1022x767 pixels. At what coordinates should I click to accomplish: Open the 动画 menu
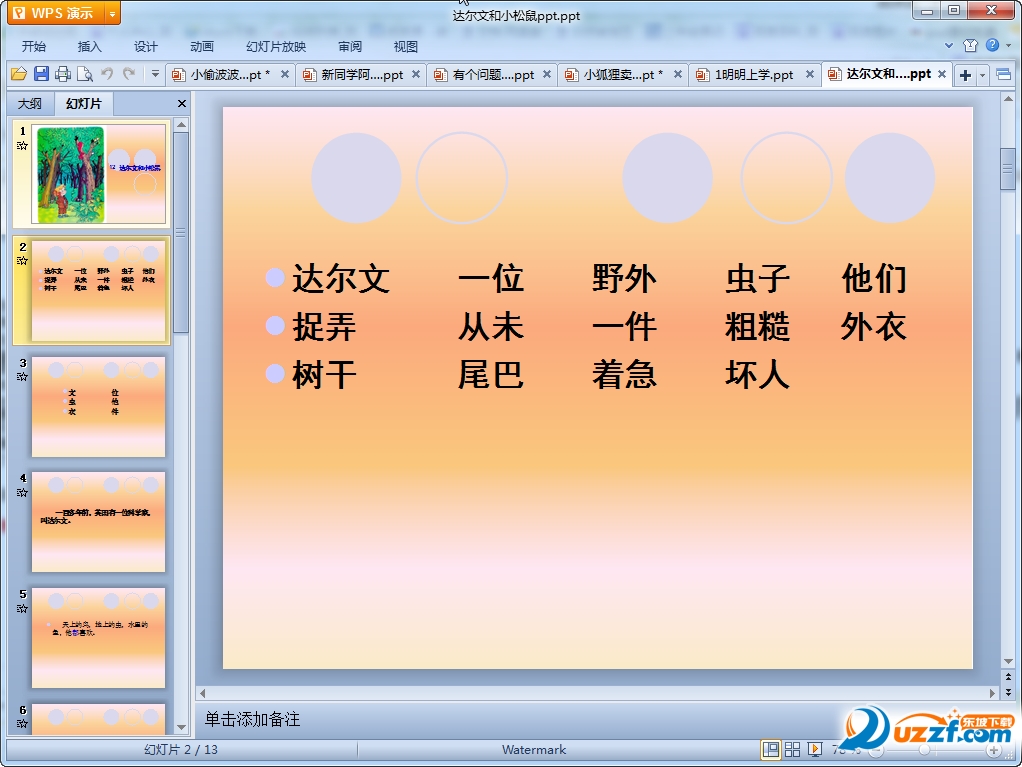(x=202, y=46)
